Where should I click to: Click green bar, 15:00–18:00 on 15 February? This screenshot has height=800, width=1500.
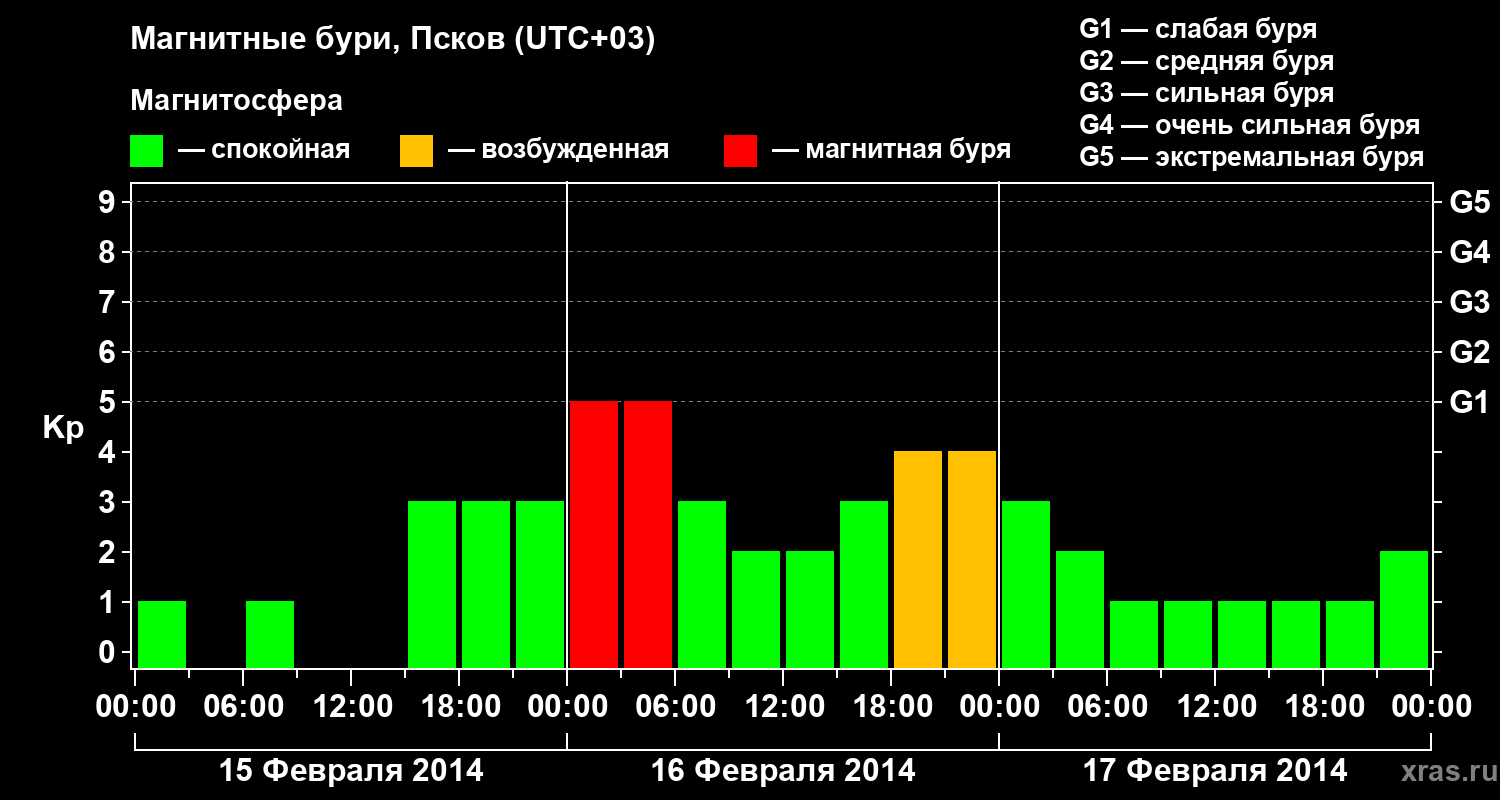point(432,584)
